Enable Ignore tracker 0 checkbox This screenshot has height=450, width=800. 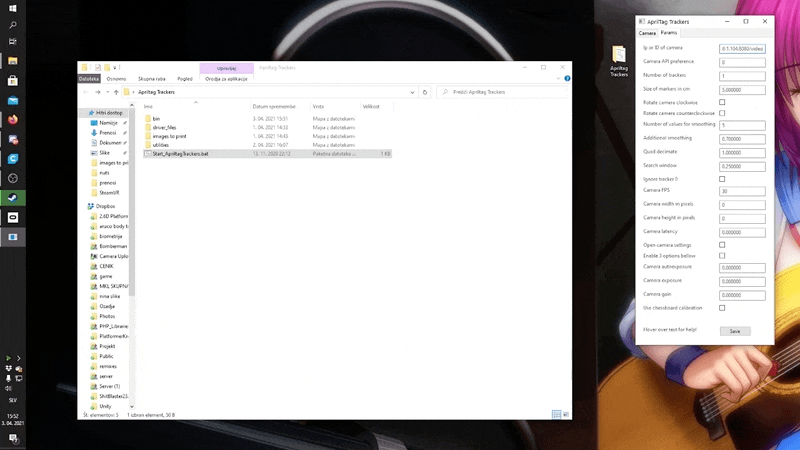(x=722, y=179)
